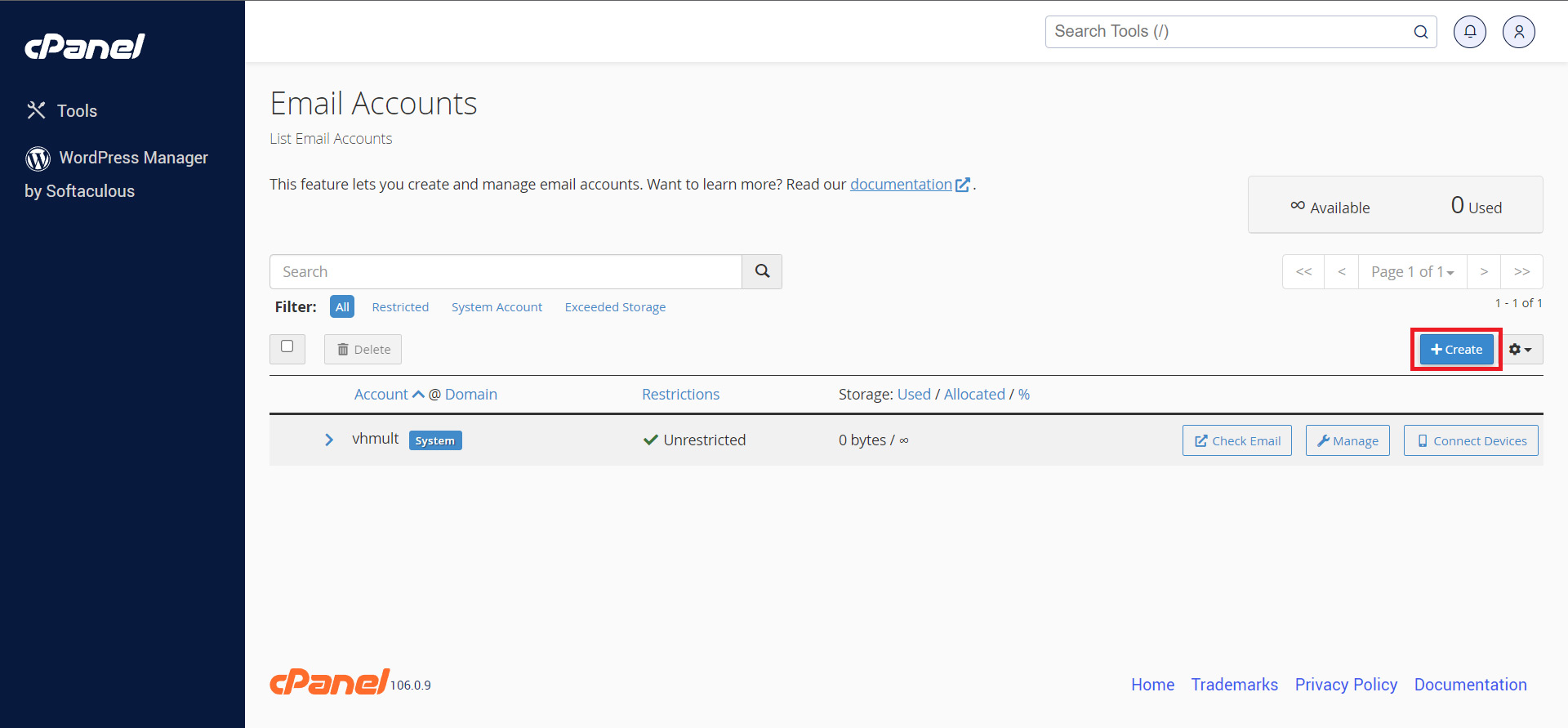Open the notifications bell icon
The height and width of the screenshot is (728, 1568).
click(x=1469, y=32)
